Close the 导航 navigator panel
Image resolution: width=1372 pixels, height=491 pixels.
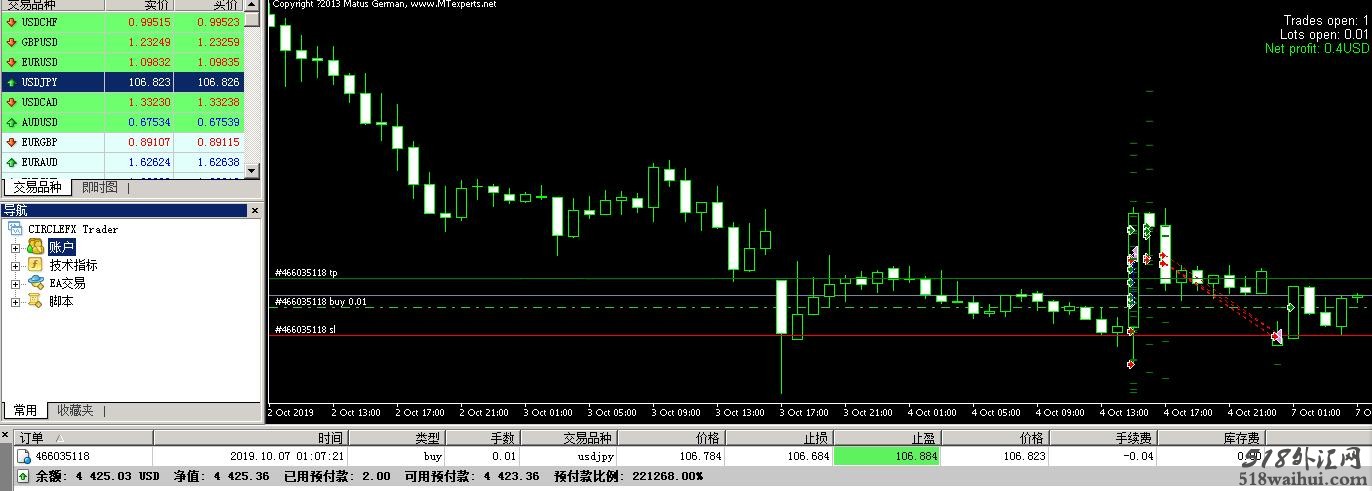tap(255, 211)
